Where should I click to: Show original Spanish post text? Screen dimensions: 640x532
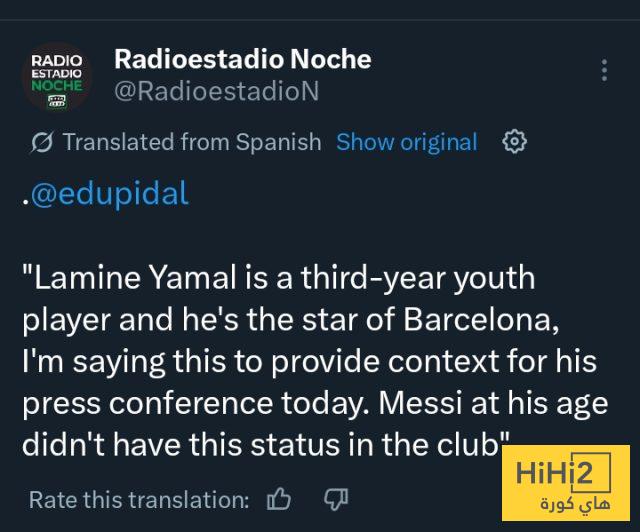(x=406, y=142)
